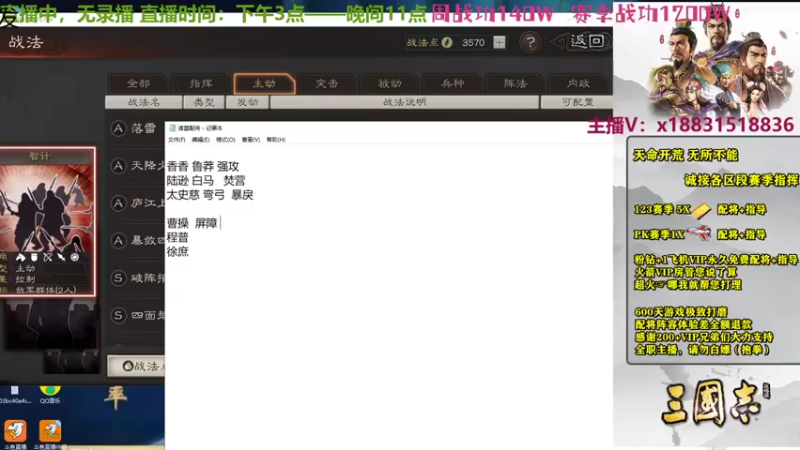Switch to the 内政 tab
800x450 pixels.
pos(578,84)
